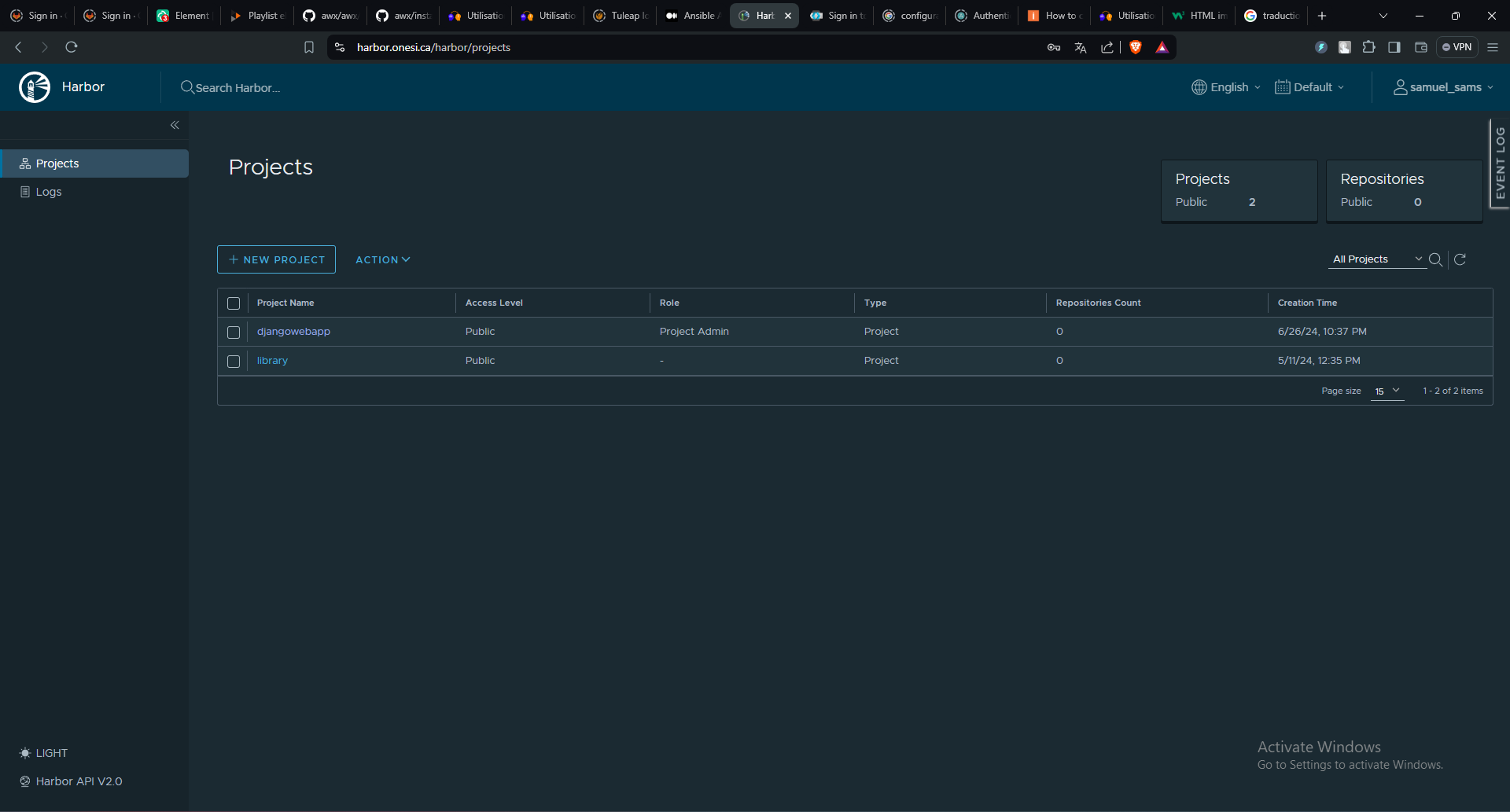Open a new browser tab

pos(1322,16)
